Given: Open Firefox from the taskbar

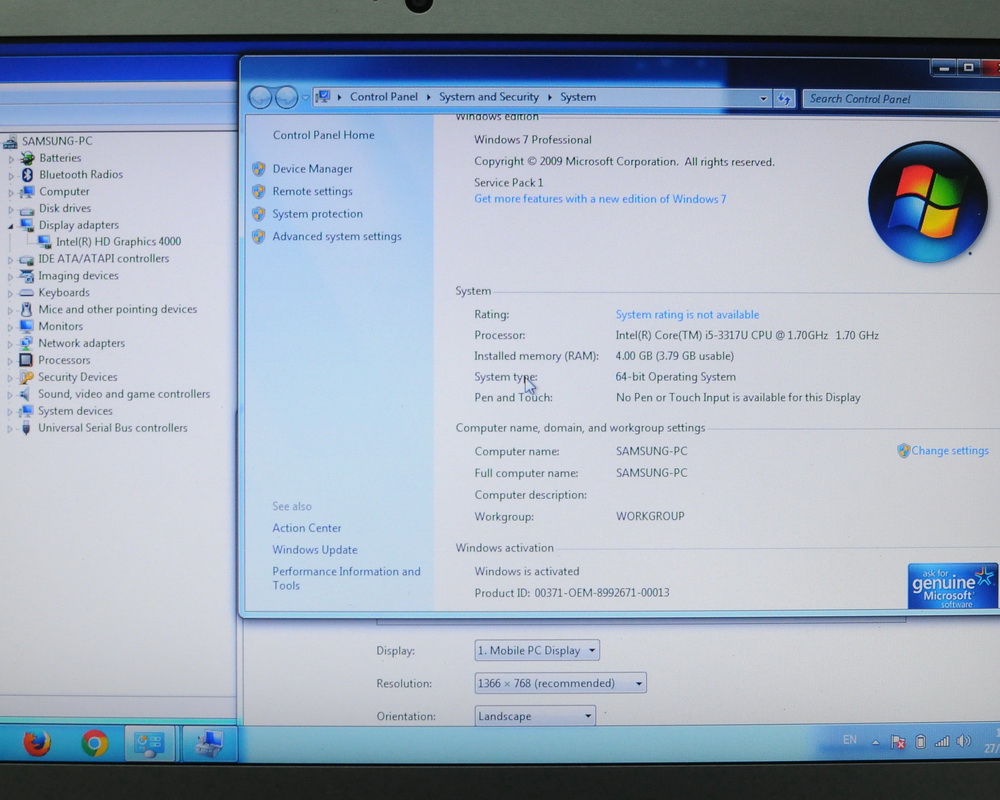Looking at the screenshot, I should 37,743.
